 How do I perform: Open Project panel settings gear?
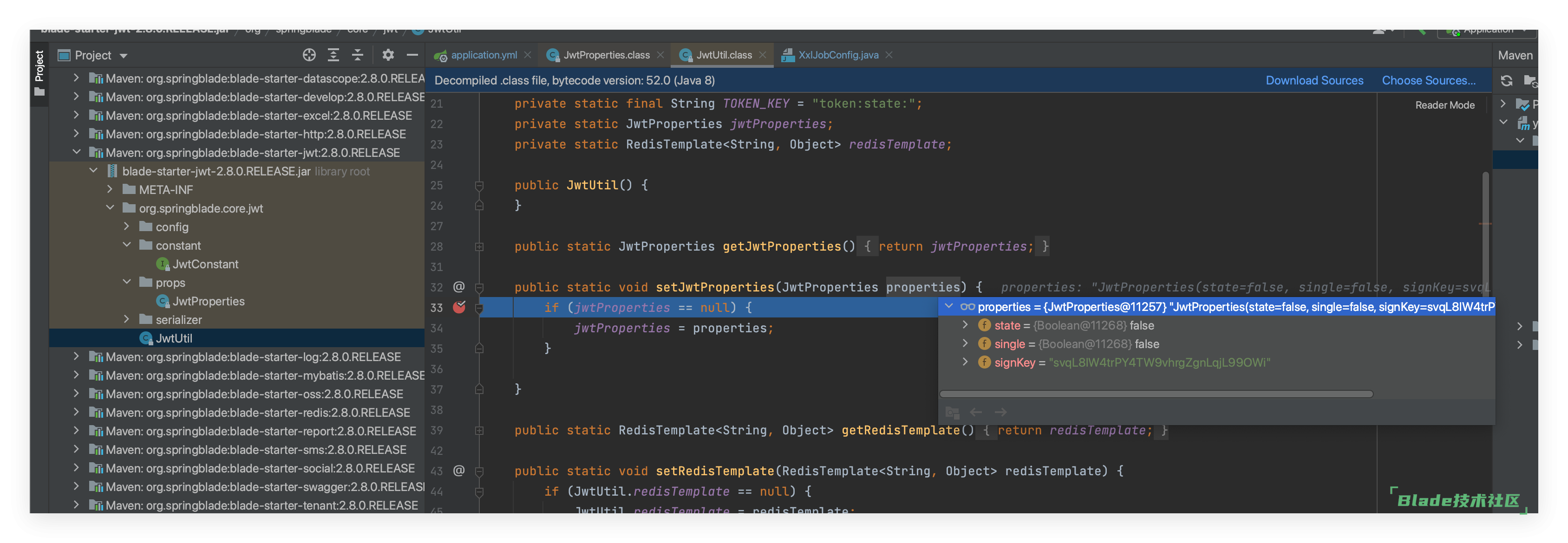(x=388, y=55)
